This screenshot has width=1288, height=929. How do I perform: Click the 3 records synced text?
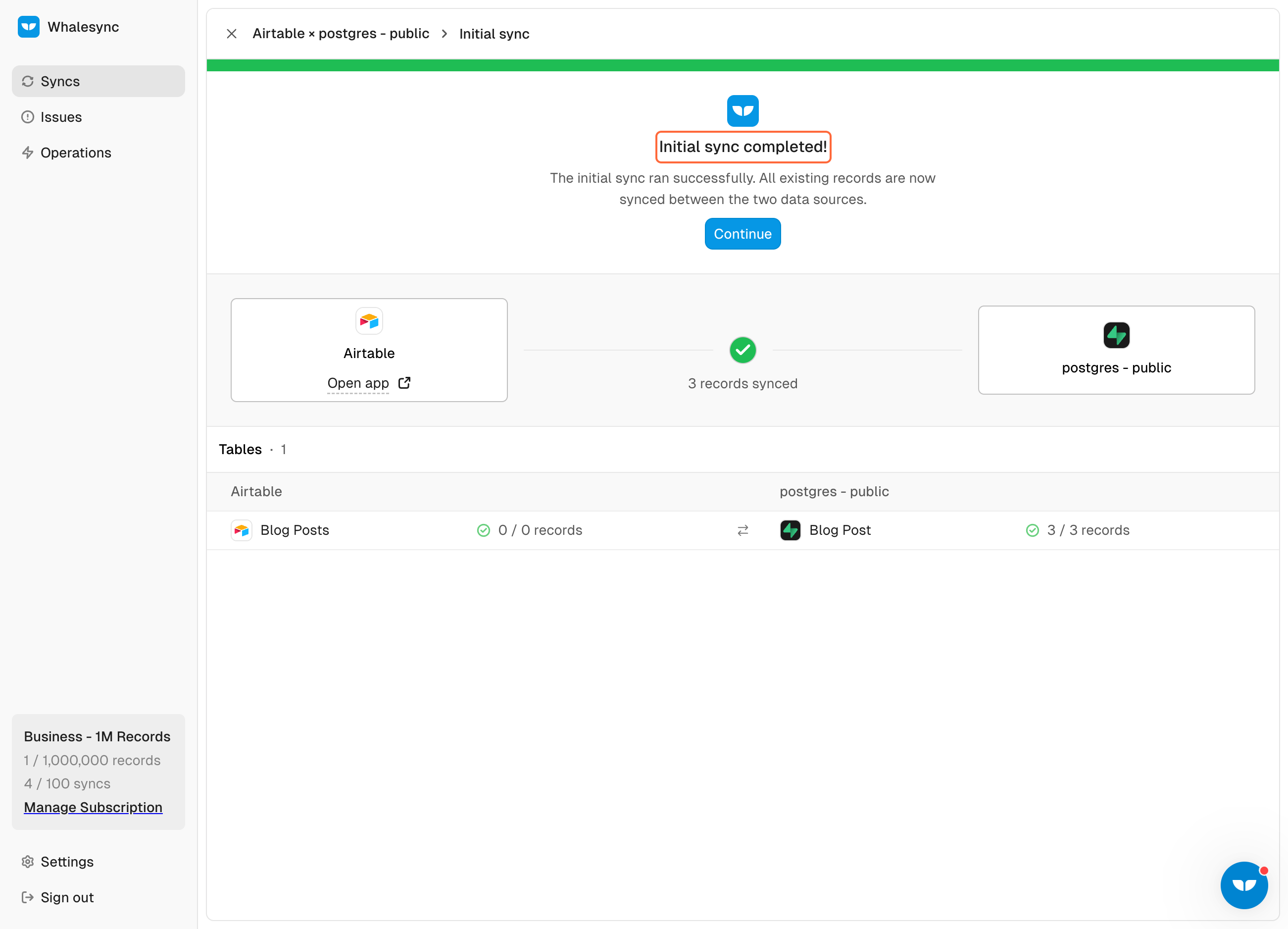[743, 383]
